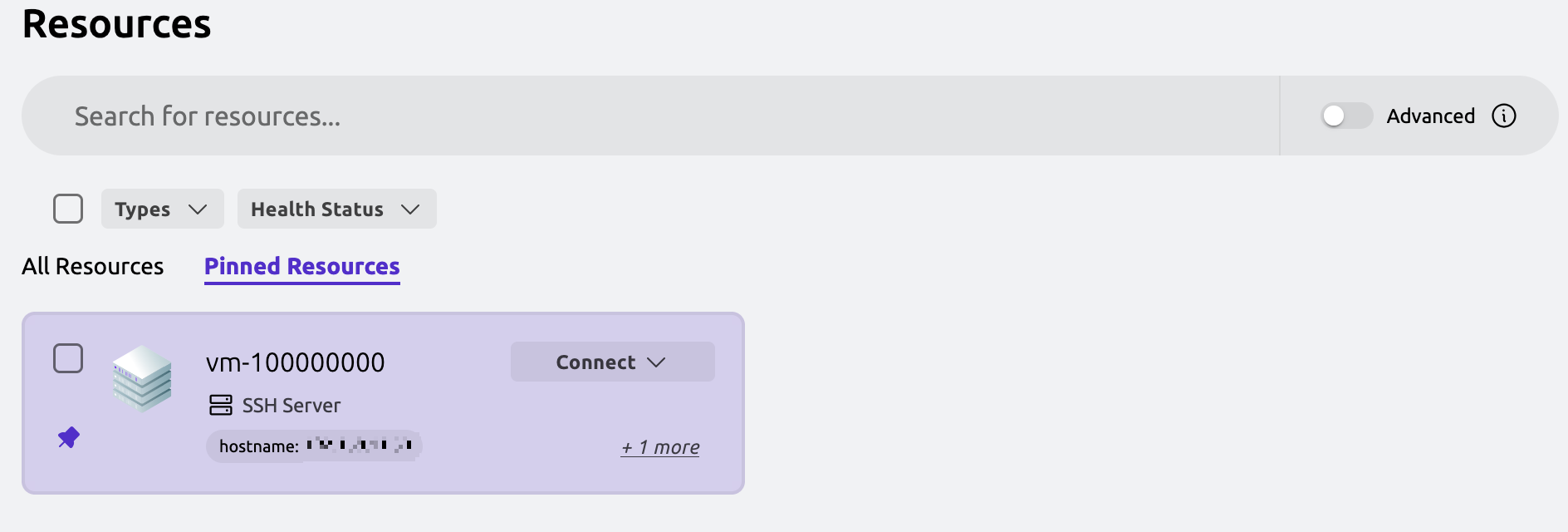Open the Types filter dropdown
The width and height of the screenshot is (1568, 532).
[x=163, y=209]
